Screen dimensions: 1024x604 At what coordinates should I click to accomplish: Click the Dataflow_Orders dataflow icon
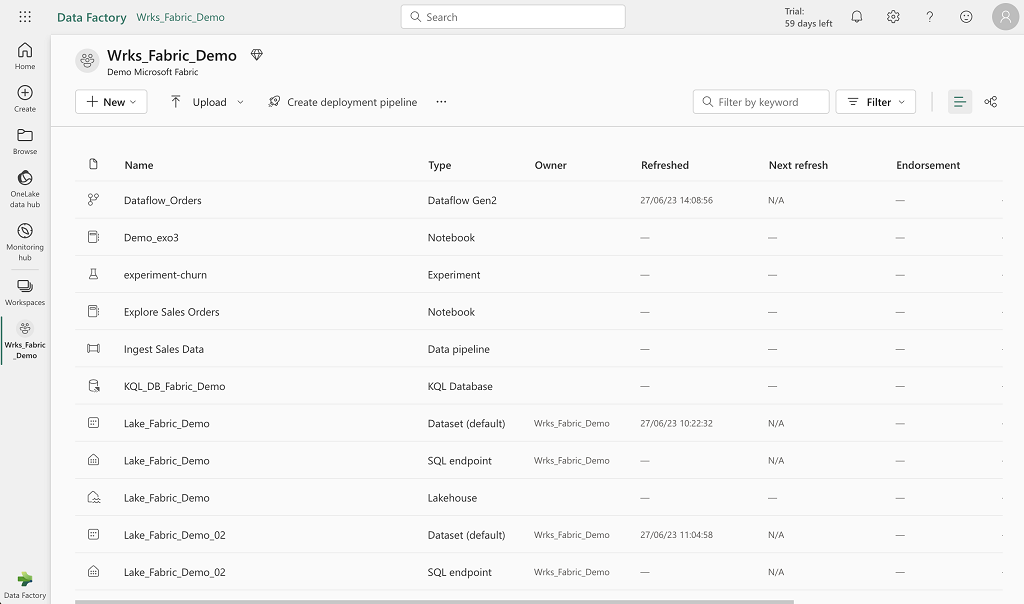point(93,200)
